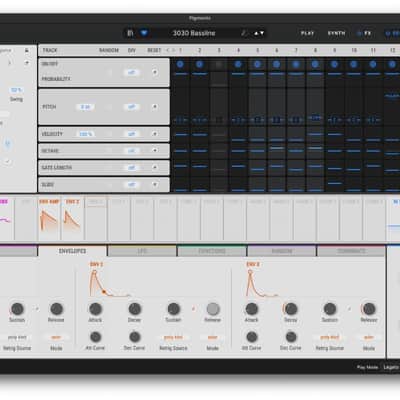Toggle sequencer step 4 on/off

[x=238, y=64]
